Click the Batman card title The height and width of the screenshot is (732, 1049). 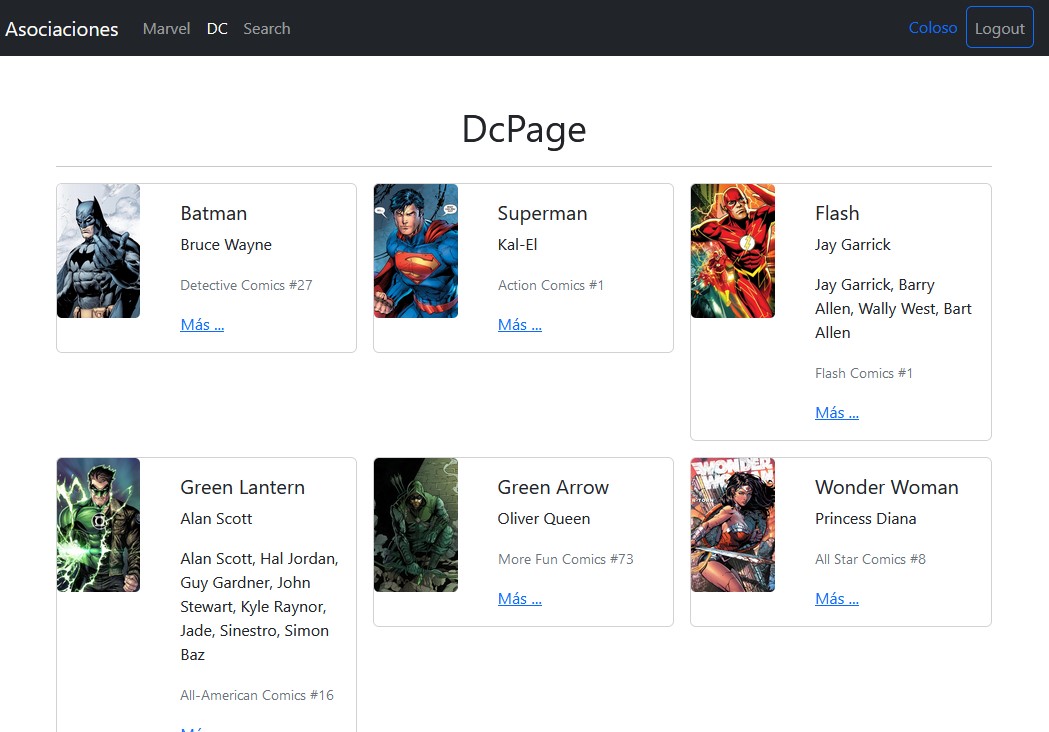click(x=213, y=213)
